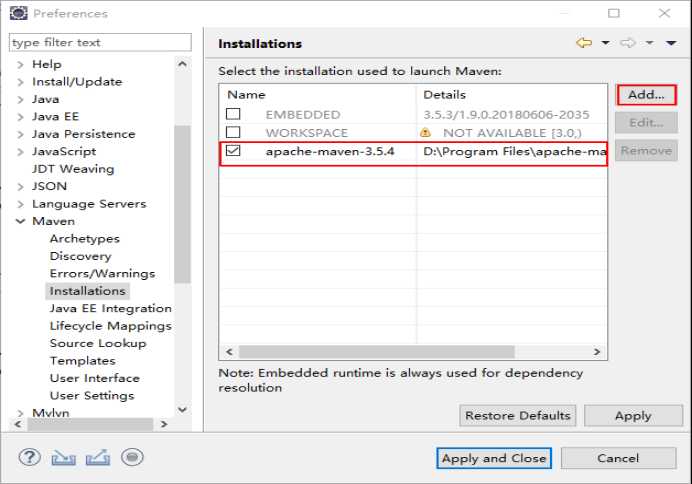Click the table scroll left arrow

pos(229,352)
